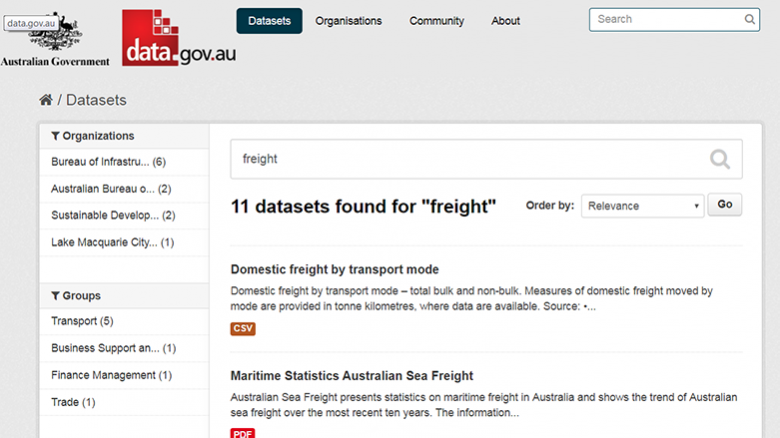Filter by Finance Management group
Screen dimensions: 780x438
coord(111,375)
